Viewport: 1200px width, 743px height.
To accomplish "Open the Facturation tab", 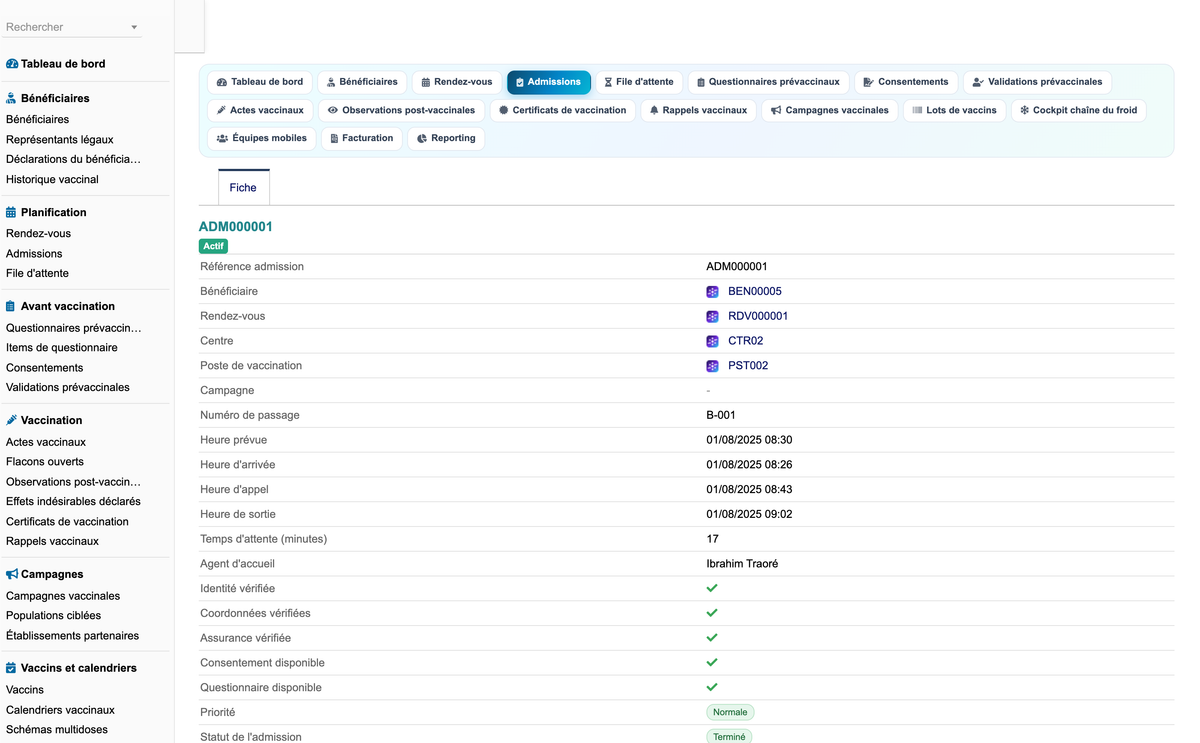I will [362, 138].
